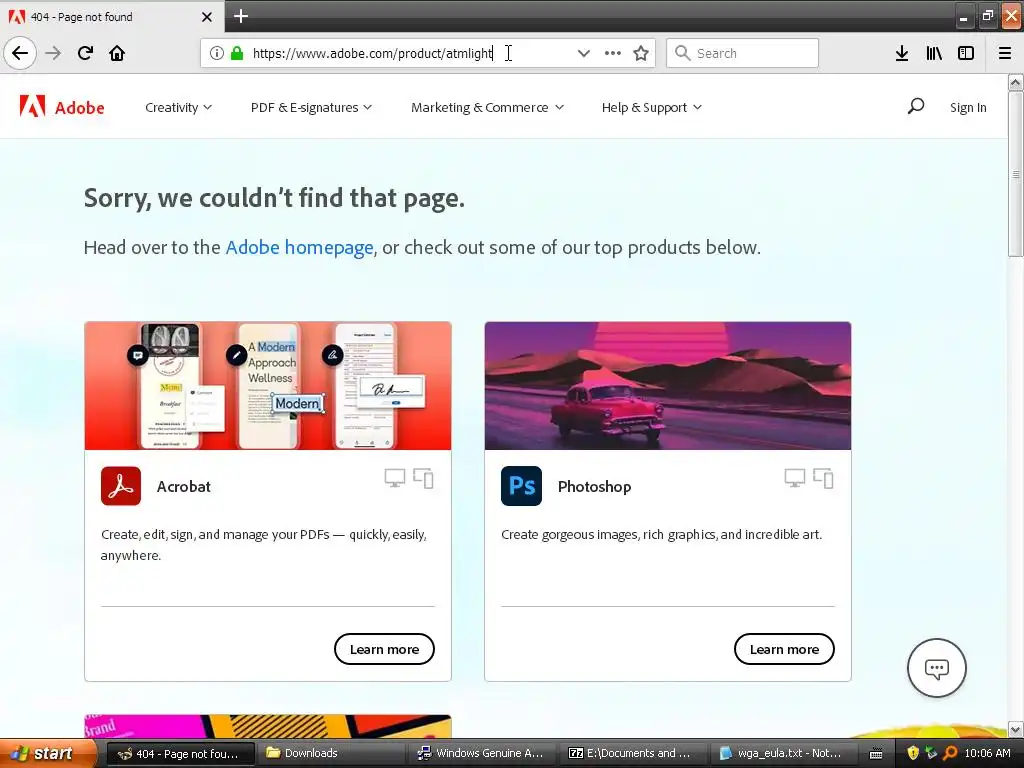Click the Photoshop product title

click(x=594, y=487)
